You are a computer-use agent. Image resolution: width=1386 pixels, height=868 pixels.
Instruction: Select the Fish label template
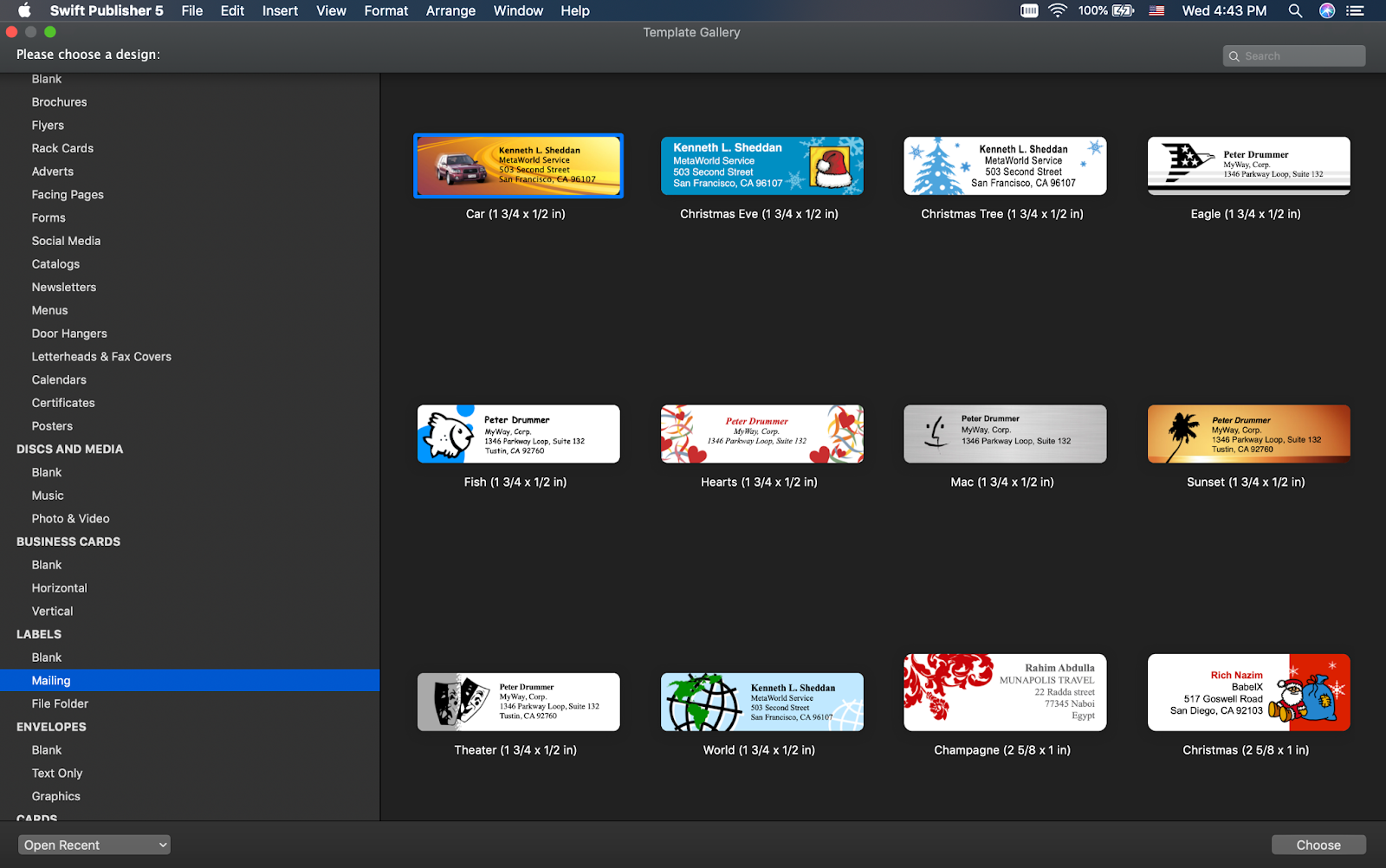(x=518, y=434)
